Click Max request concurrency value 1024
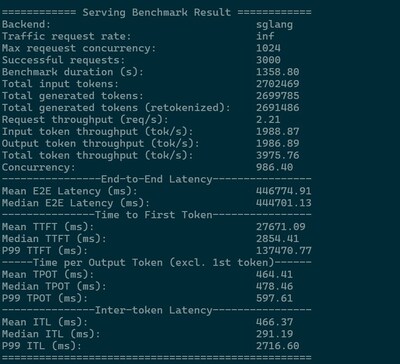 click(268, 48)
